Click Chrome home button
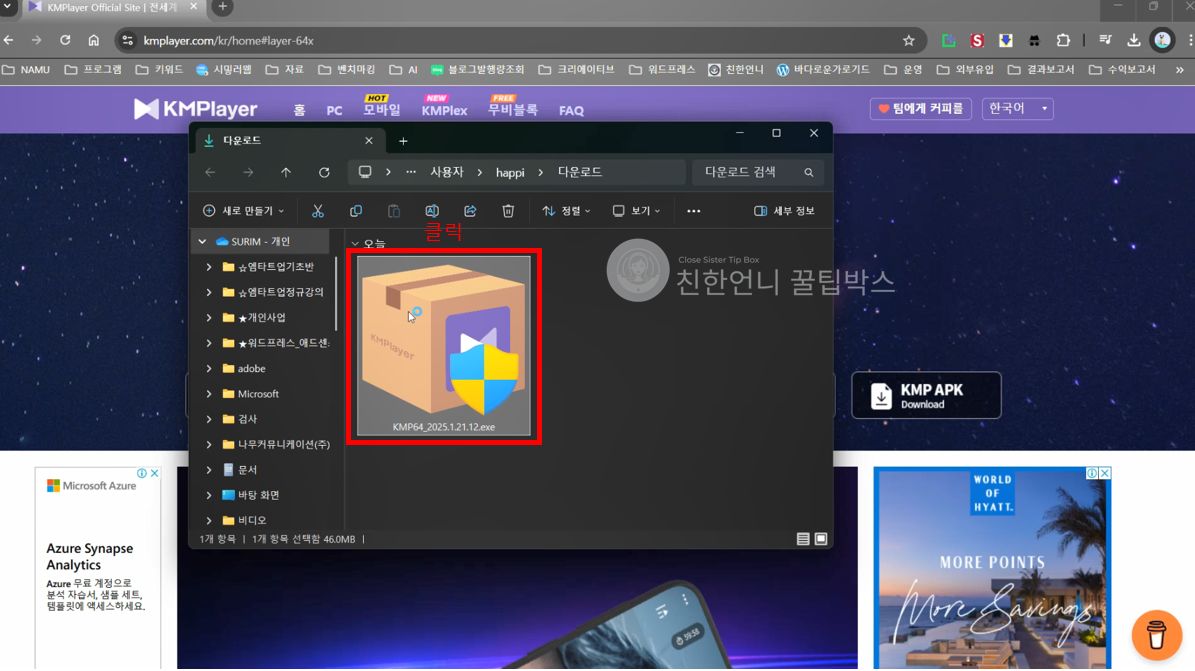Viewport: 1195px width, 671px height. (94, 40)
